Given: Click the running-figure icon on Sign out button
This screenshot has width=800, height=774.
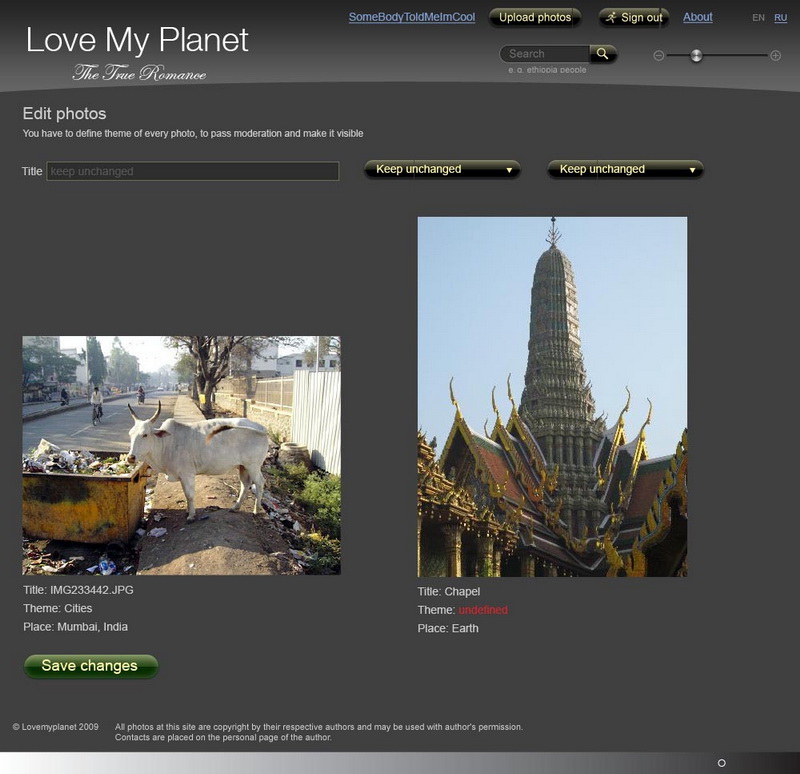Looking at the screenshot, I should point(612,16).
